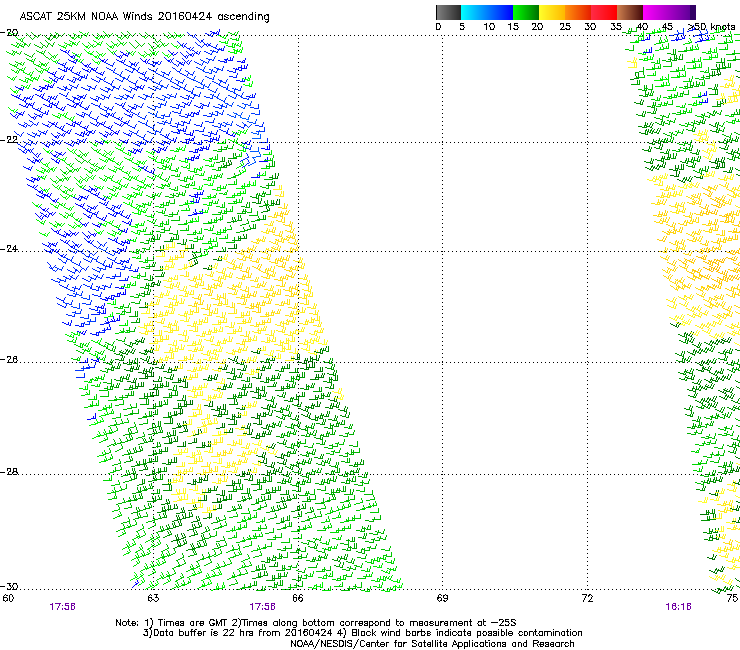Select the brown 35-40 knots legend segment
740x650 pixels.
630,12
